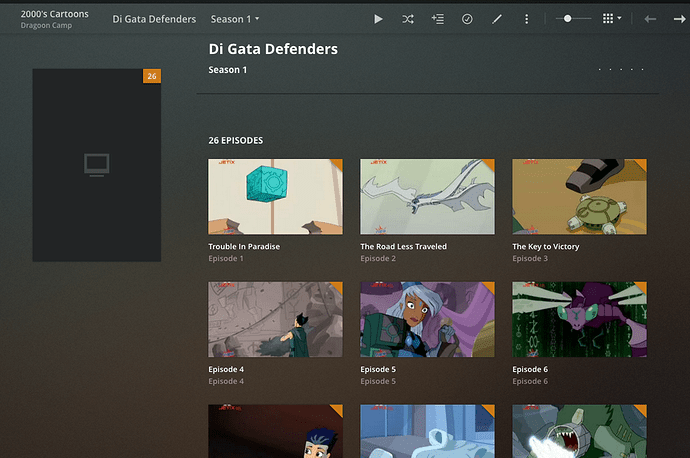Open Episode 5 thumbnail

(x=427, y=319)
